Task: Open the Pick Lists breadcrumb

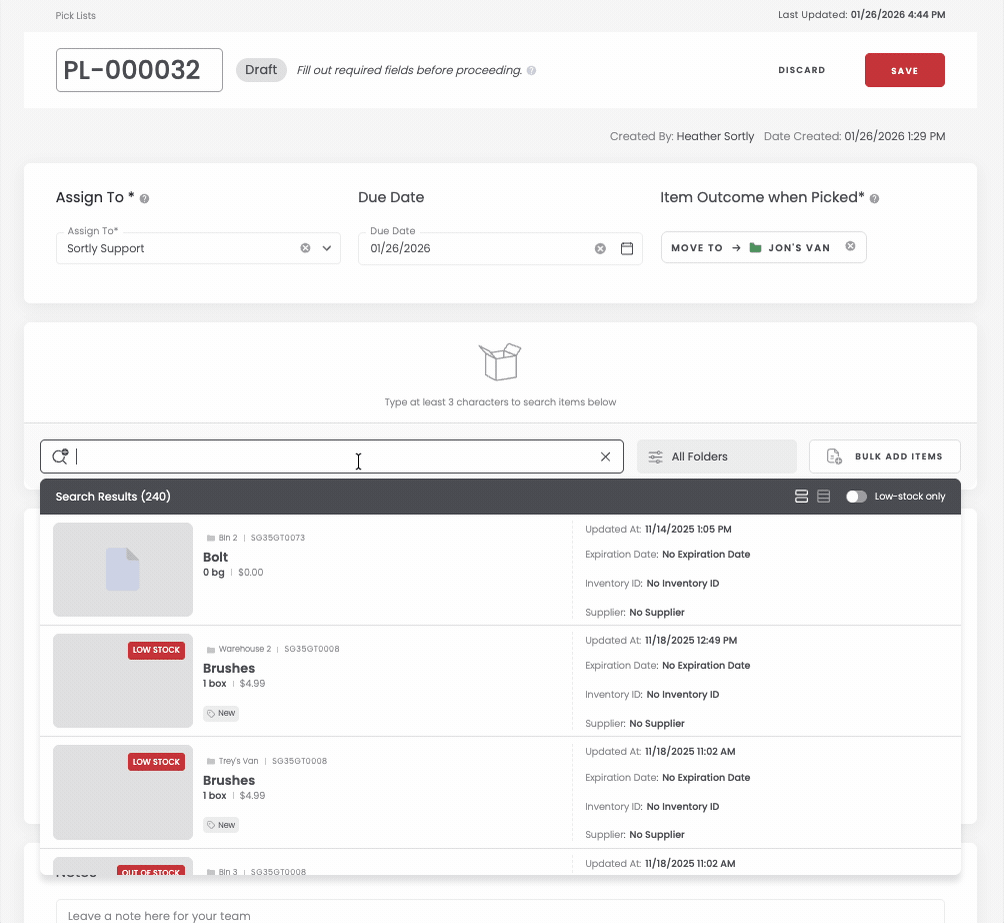Action: point(76,16)
